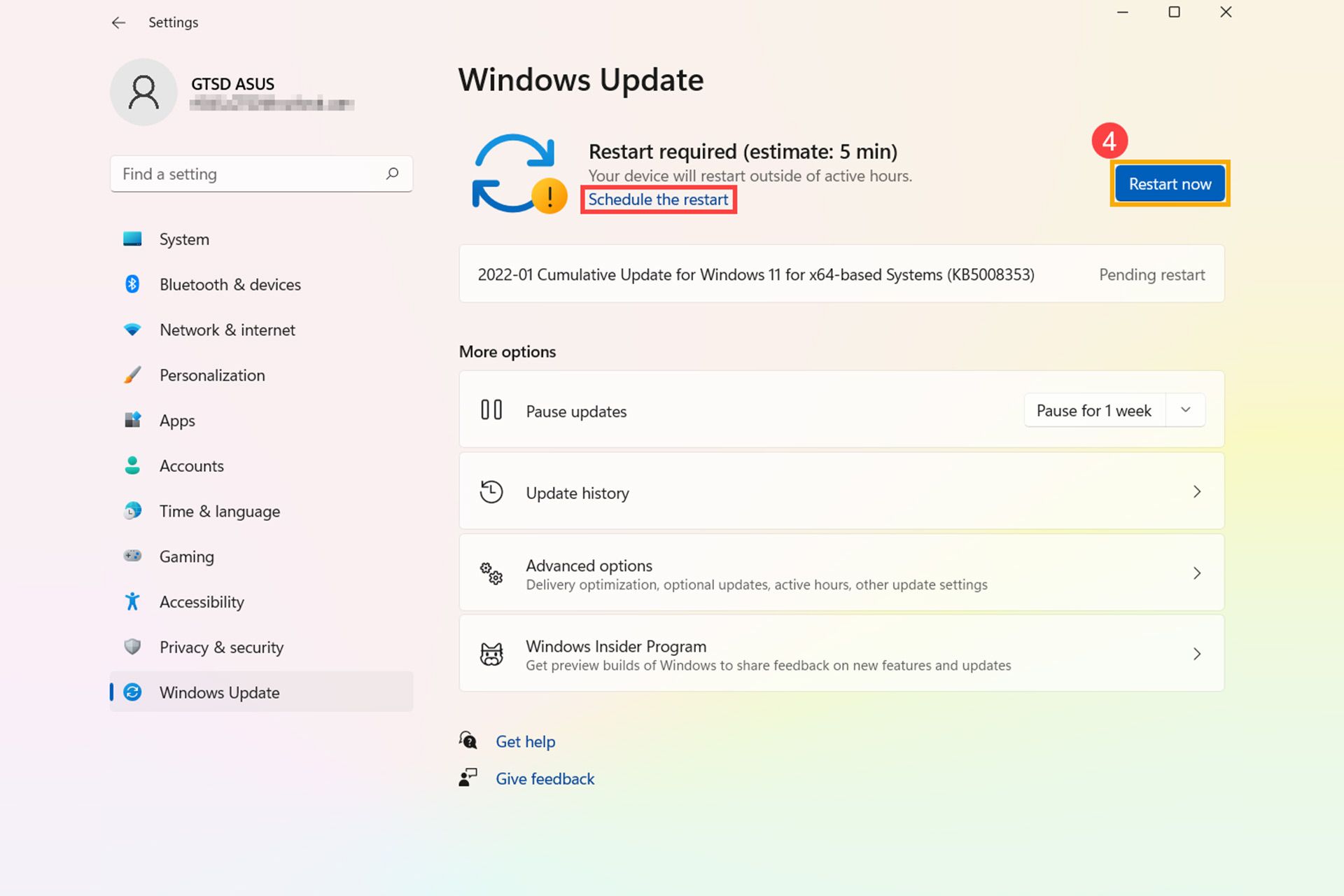Select the System icon in sidebar
The width and height of the screenshot is (1344, 896).
(x=132, y=239)
